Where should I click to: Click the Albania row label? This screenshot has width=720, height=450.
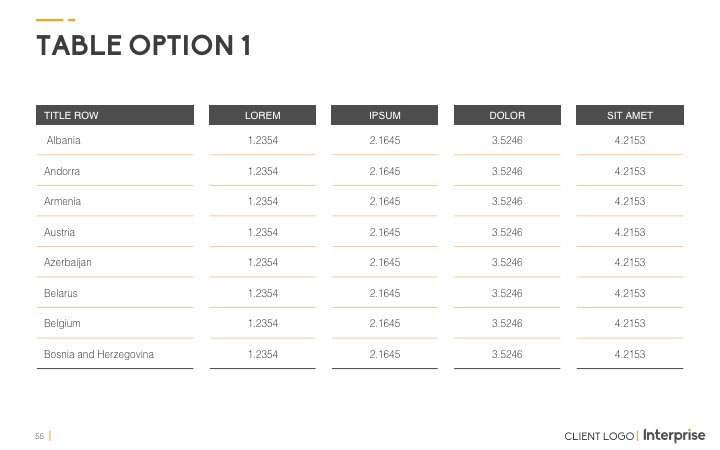pyautogui.click(x=64, y=141)
